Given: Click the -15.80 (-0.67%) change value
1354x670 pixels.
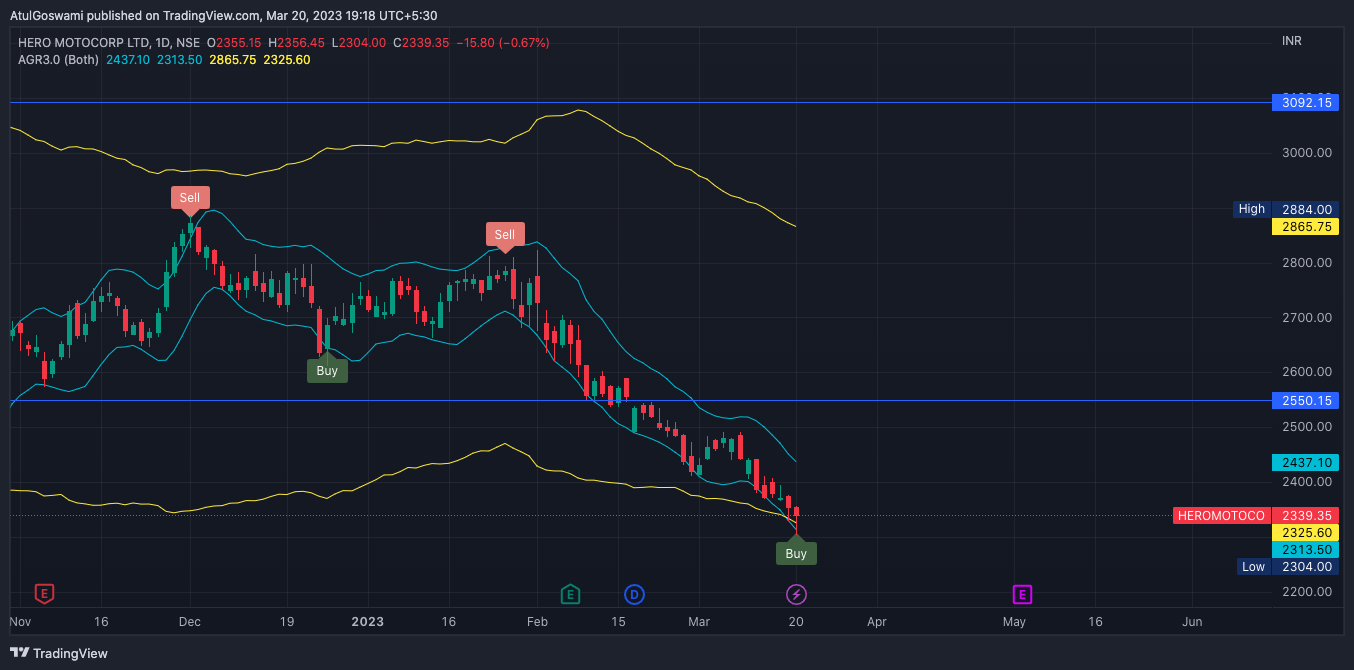Looking at the screenshot, I should 502,43.
